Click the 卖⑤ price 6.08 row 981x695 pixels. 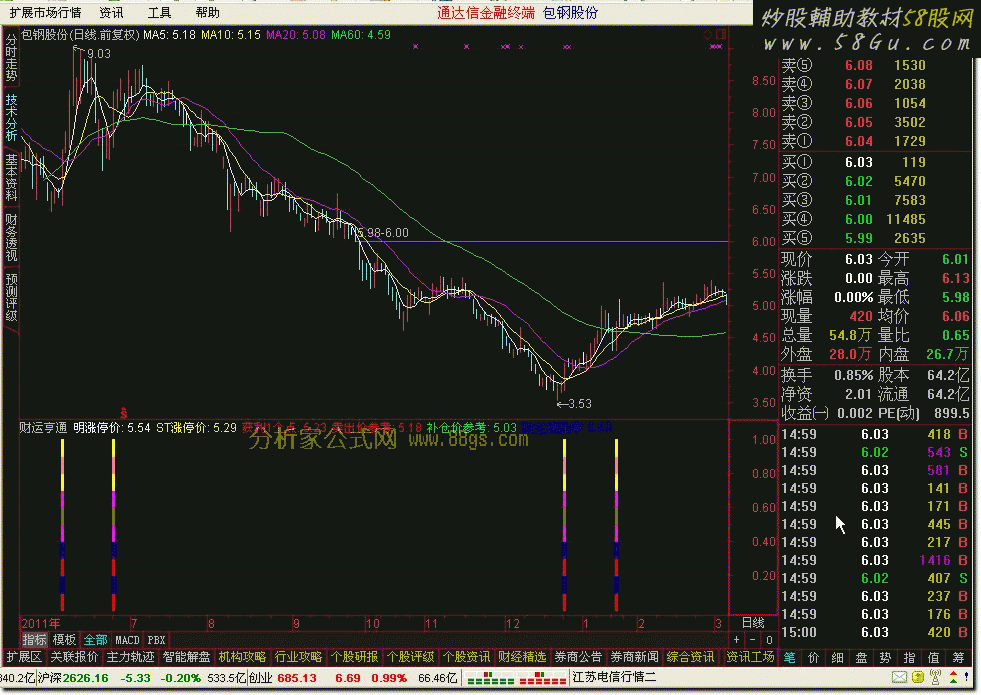click(x=875, y=66)
